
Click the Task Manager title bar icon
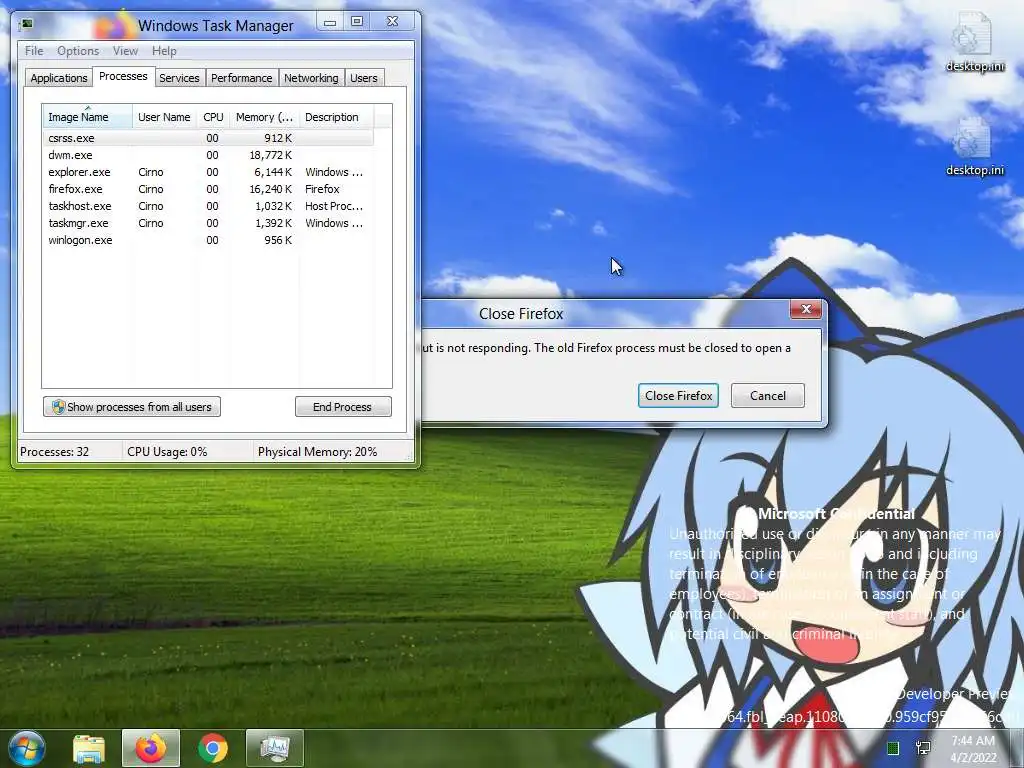[x=27, y=25]
